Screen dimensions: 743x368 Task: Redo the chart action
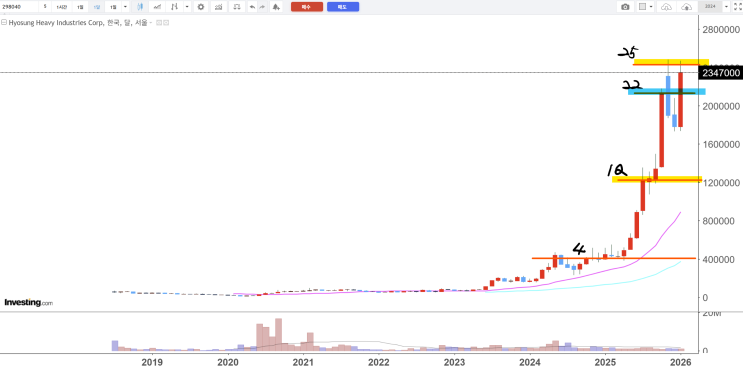pyautogui.click(x=262, y=7)
